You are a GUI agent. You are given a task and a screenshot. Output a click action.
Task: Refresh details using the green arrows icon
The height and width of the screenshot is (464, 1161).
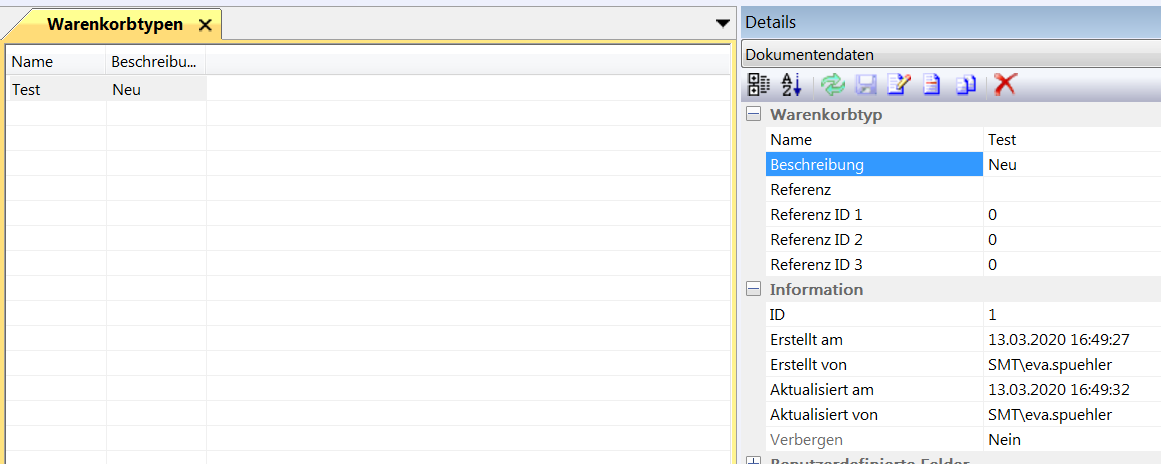click(x=832, y=85)
